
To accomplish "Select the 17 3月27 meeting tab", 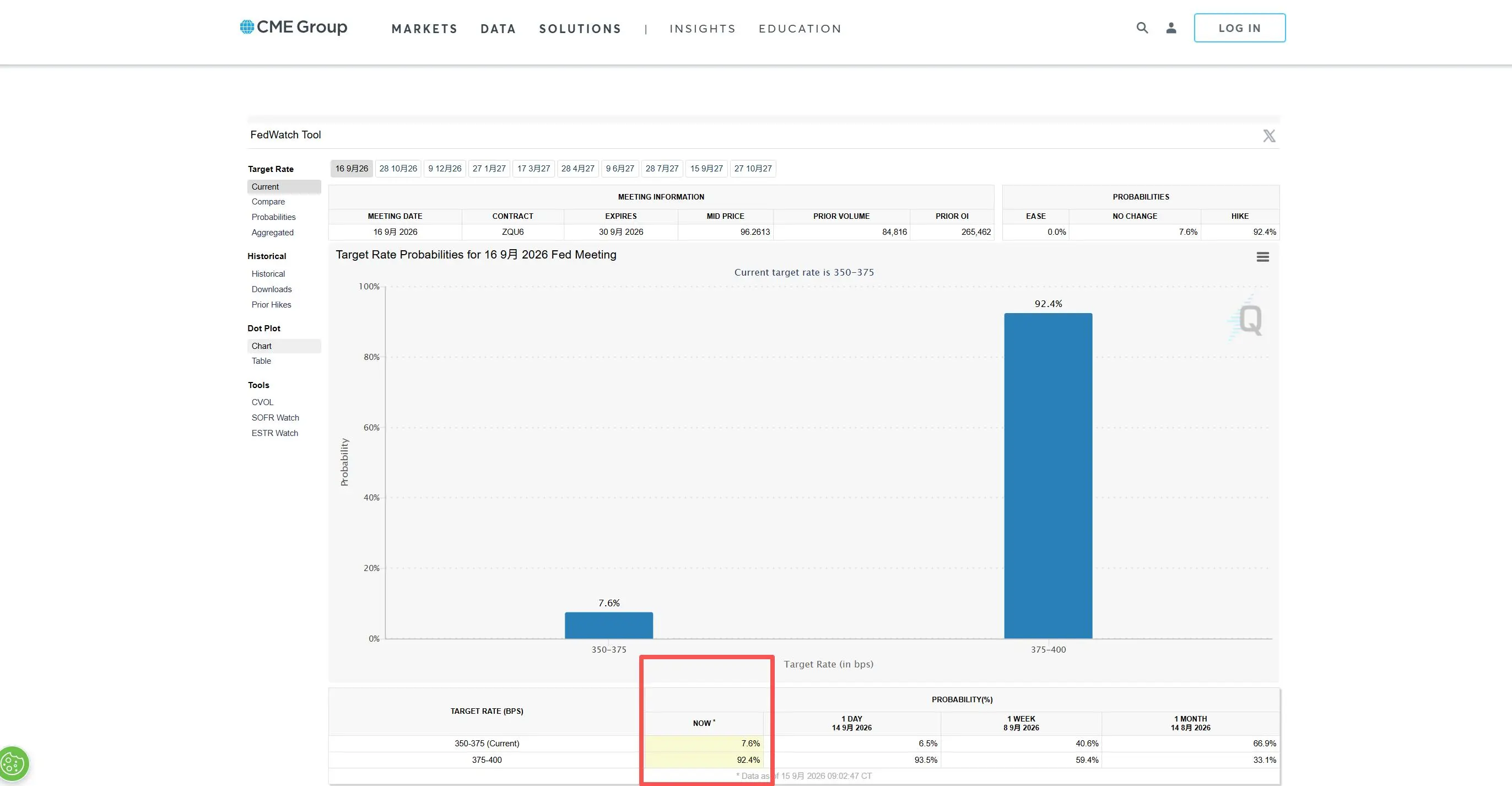I will (x=533, y=169).
